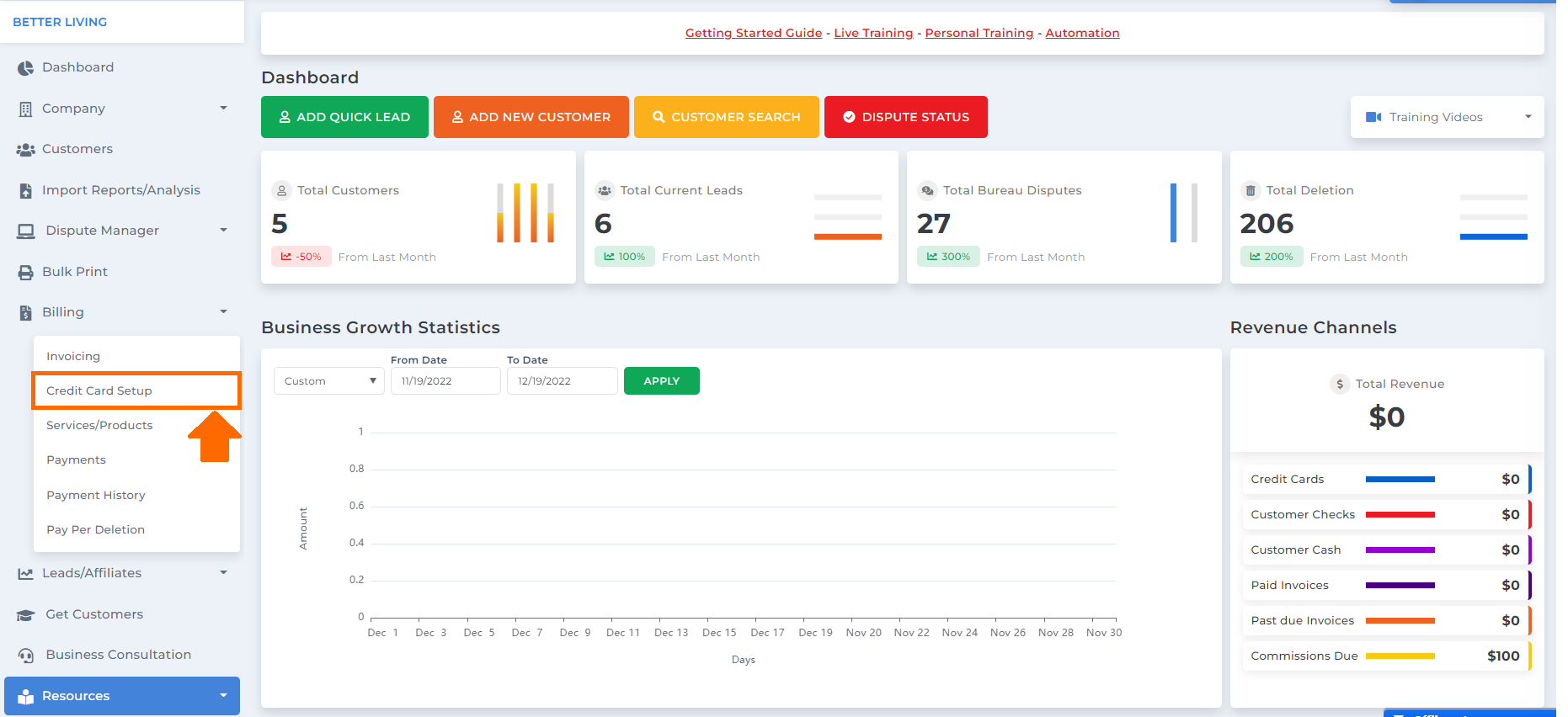Click the From Date input field
This screenshot has height=717, width=1568.
tap(445, 381)
